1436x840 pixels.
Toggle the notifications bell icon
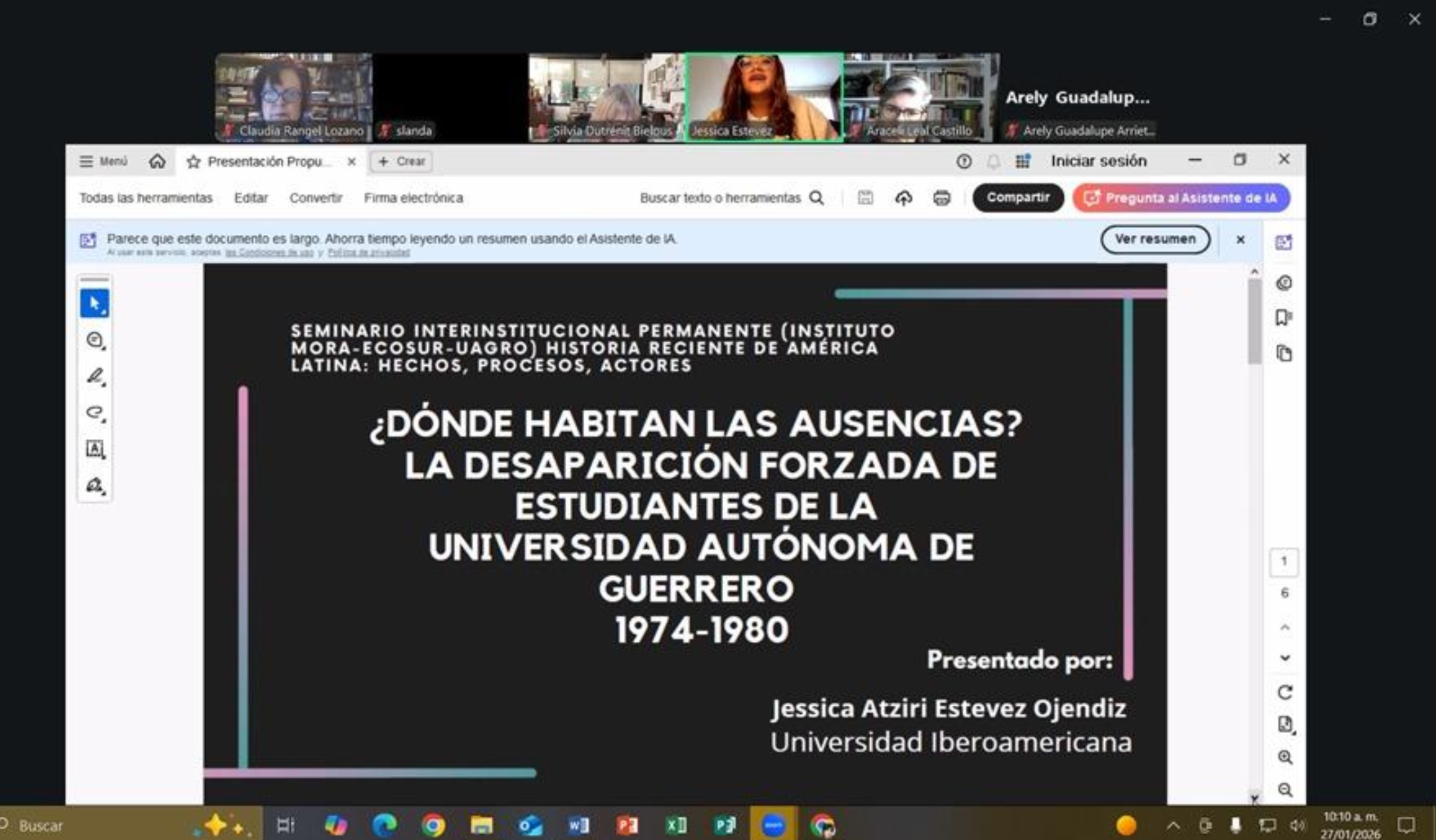(x=993, y=162)
